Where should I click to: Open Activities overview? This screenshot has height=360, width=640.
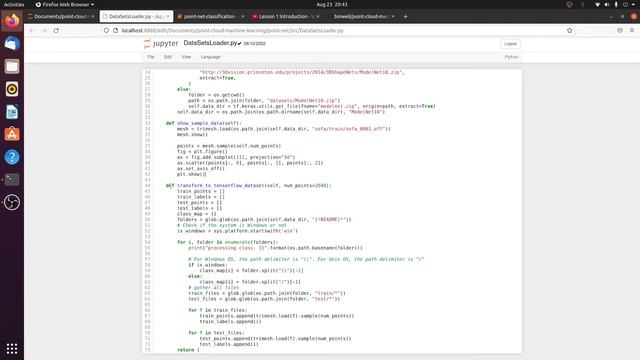[14, 4]
